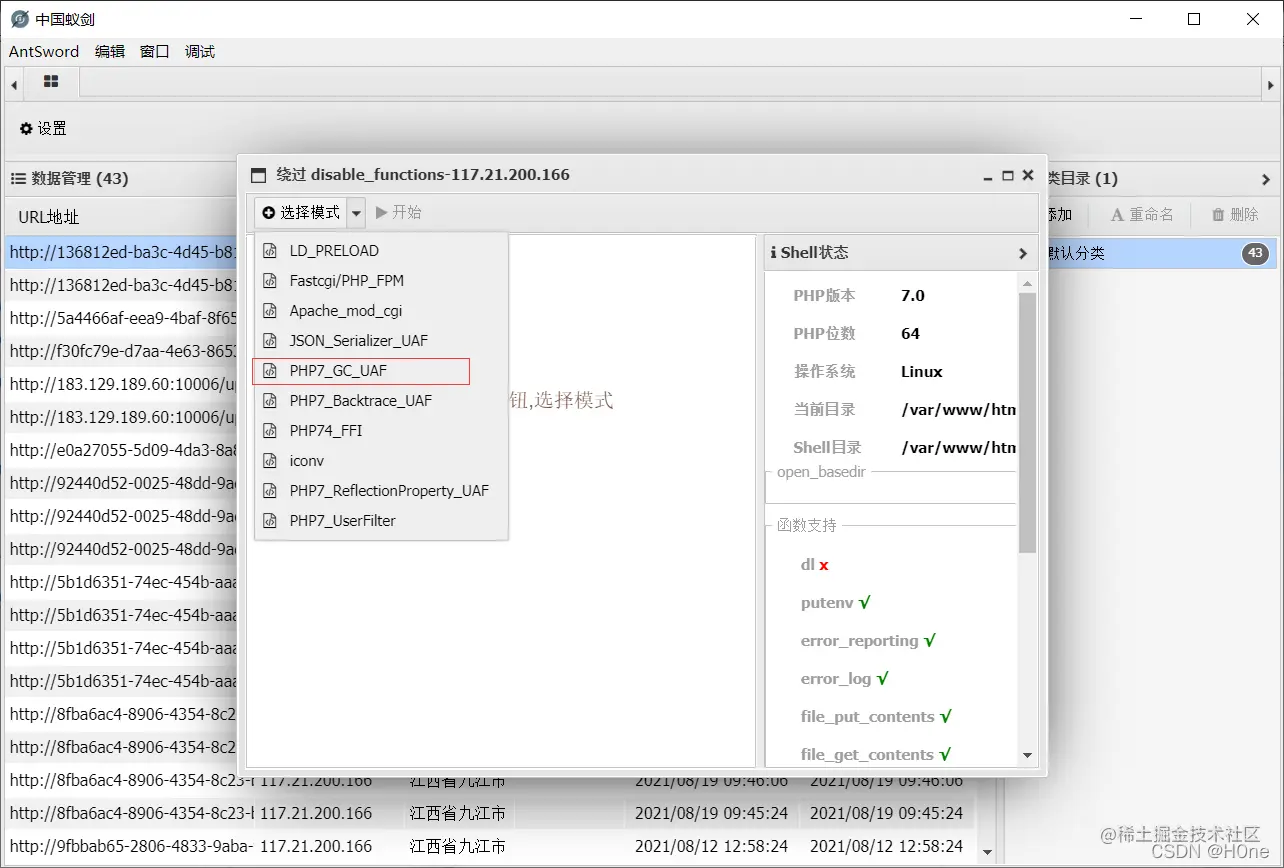Click the Fastcgi/PHP_FPM file code icon
The width and height of the screenshot is (1284, 868).
[269, 281]
